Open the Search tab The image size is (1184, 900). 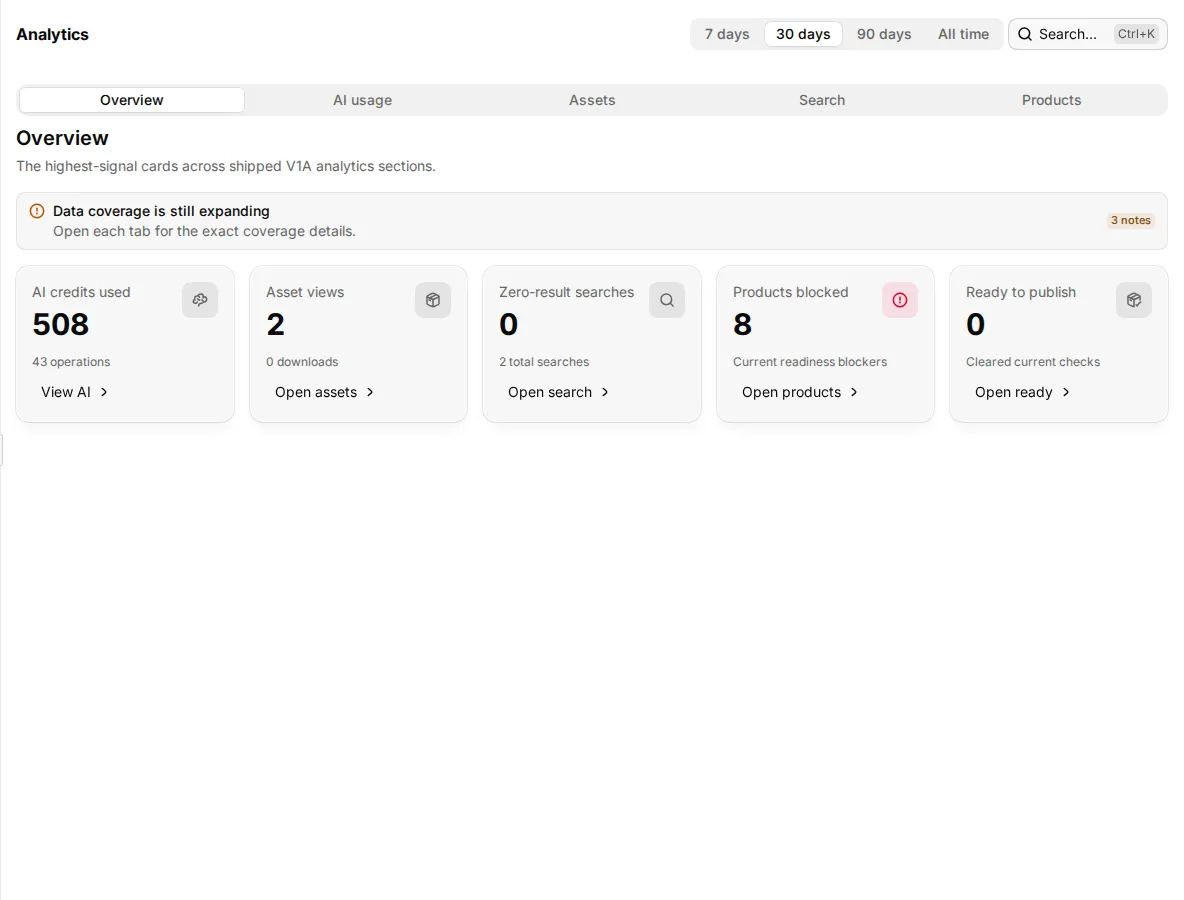tap(822, 100)
